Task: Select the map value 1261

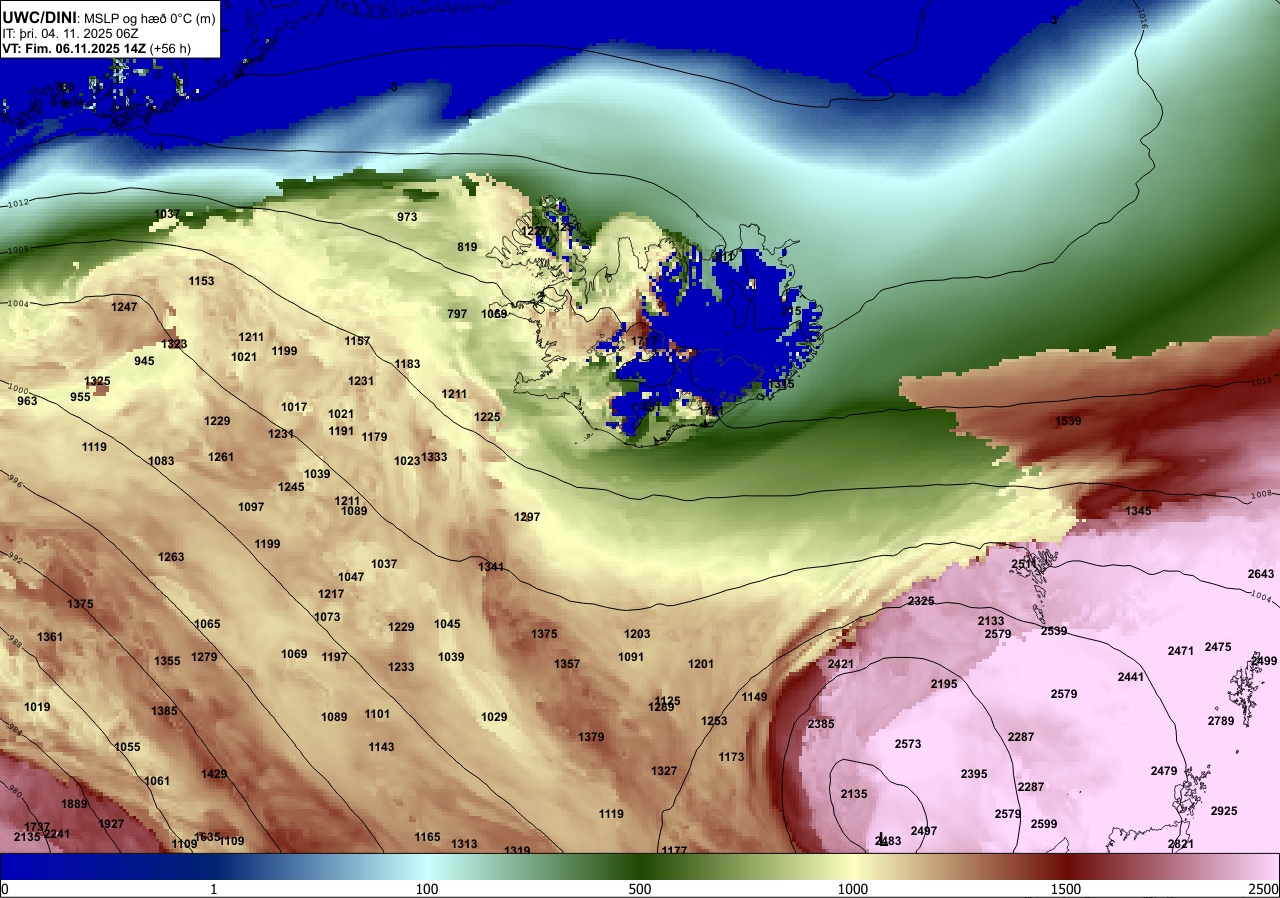Action: [221, 457]
